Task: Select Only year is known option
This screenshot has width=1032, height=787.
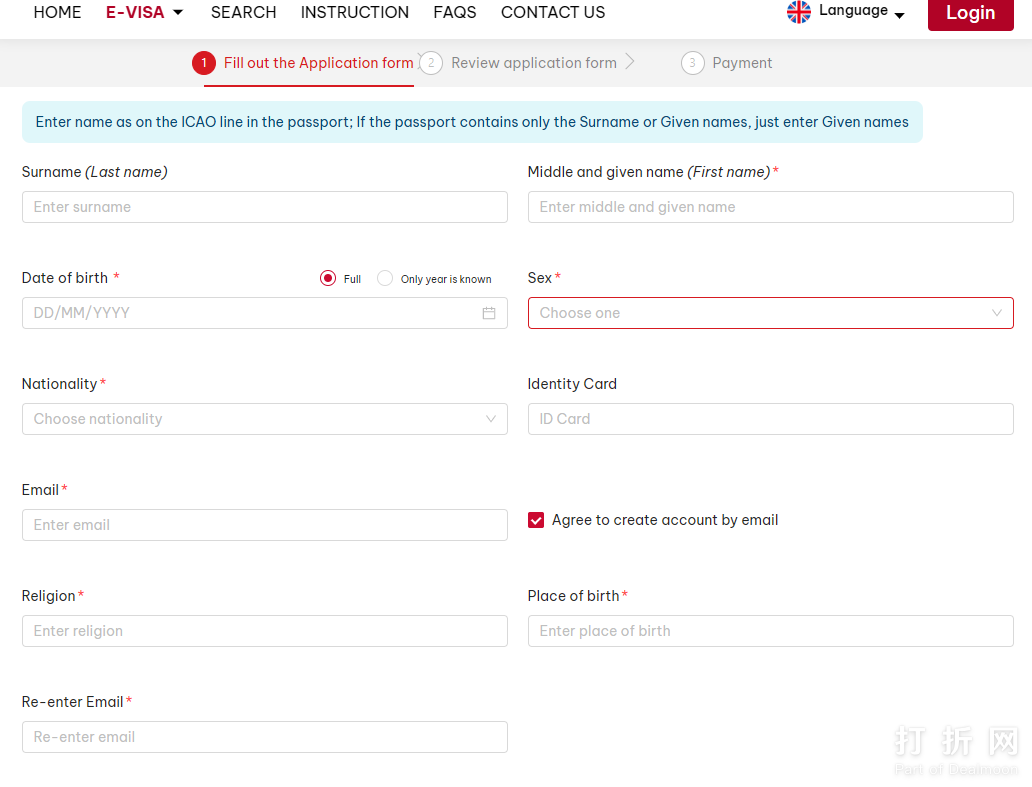Action: (x=385, y=278)
